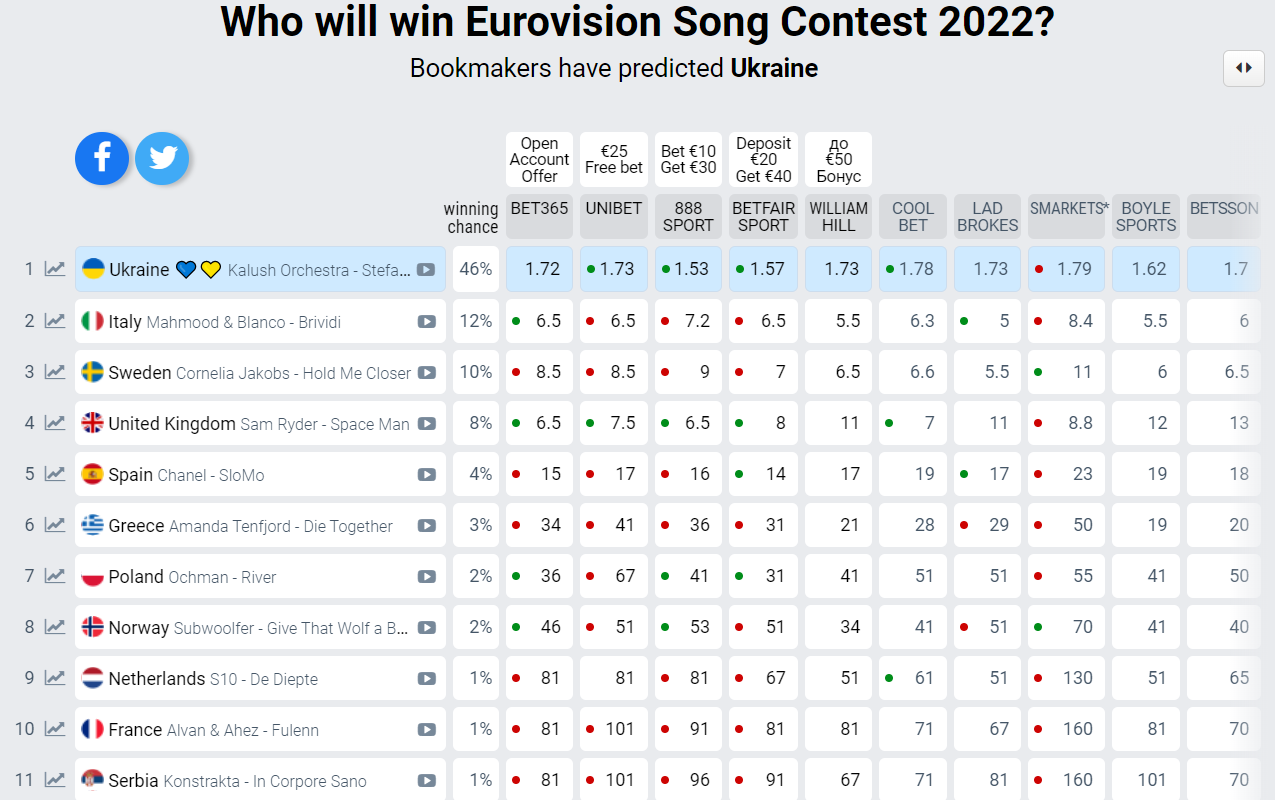Play the Italy Brividi video

[426, 321]
